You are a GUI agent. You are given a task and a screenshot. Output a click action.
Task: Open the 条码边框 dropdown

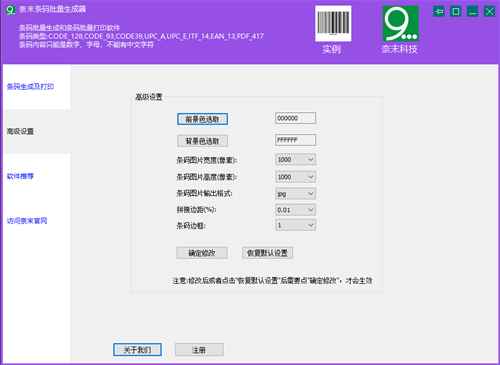(x=295, y=225)
